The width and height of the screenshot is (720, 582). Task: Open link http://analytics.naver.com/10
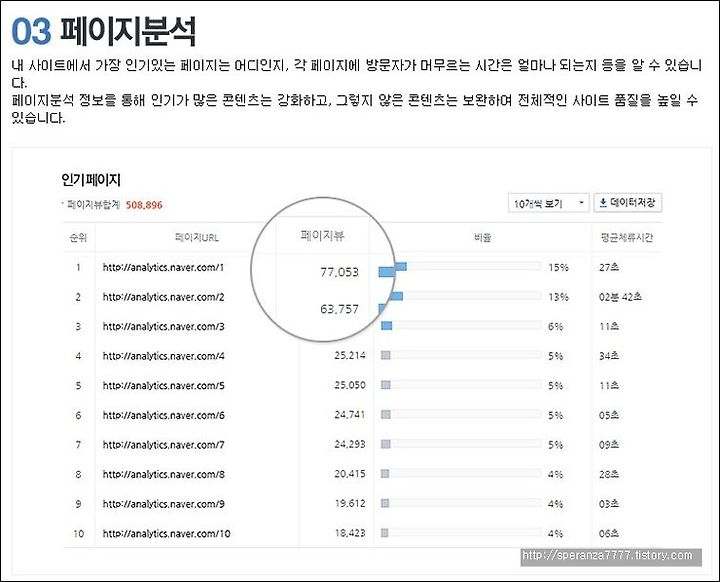pos(166,533)
